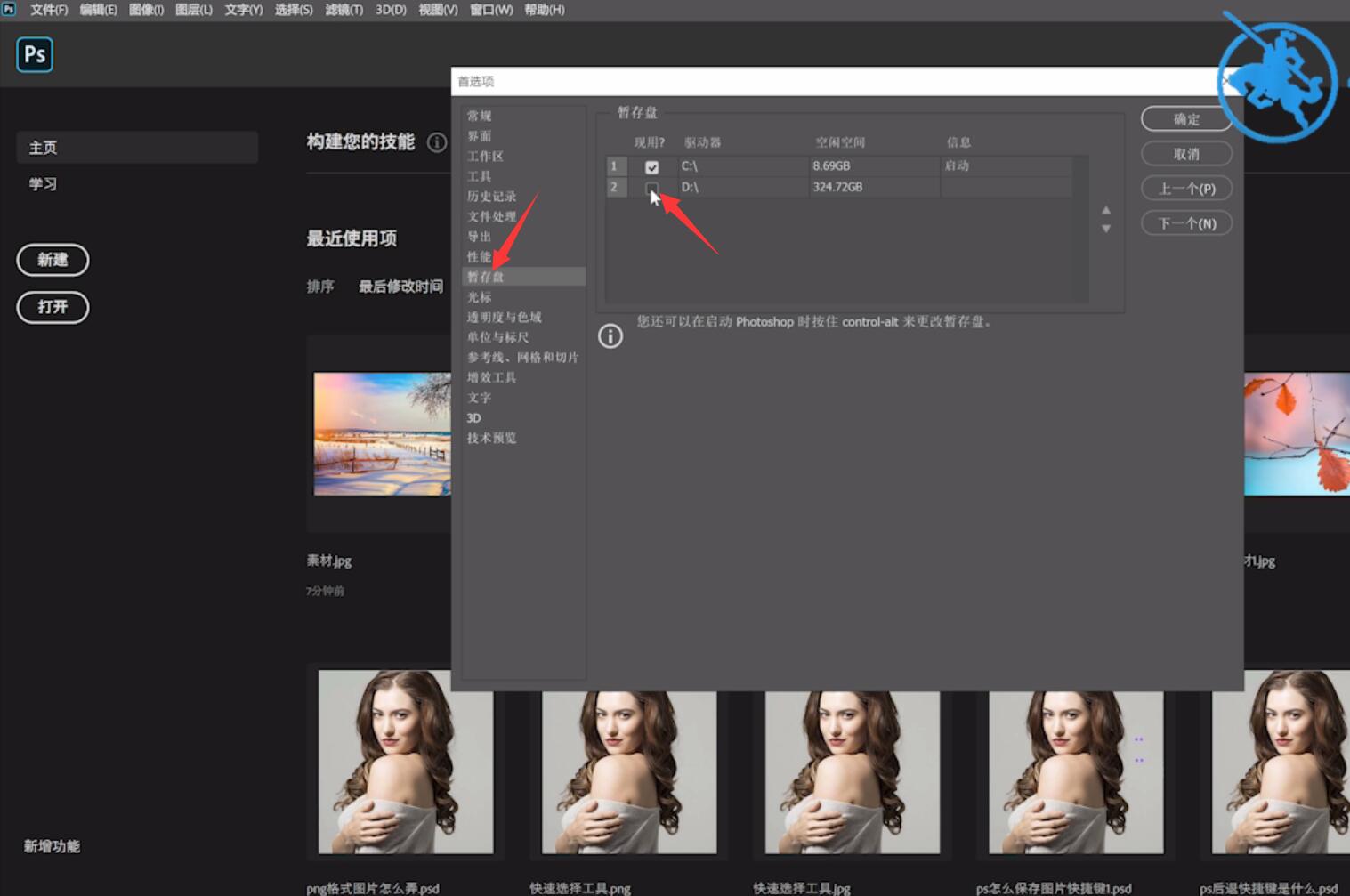Open the 快速选择工具.jpg thumbnail

point(853,772)
